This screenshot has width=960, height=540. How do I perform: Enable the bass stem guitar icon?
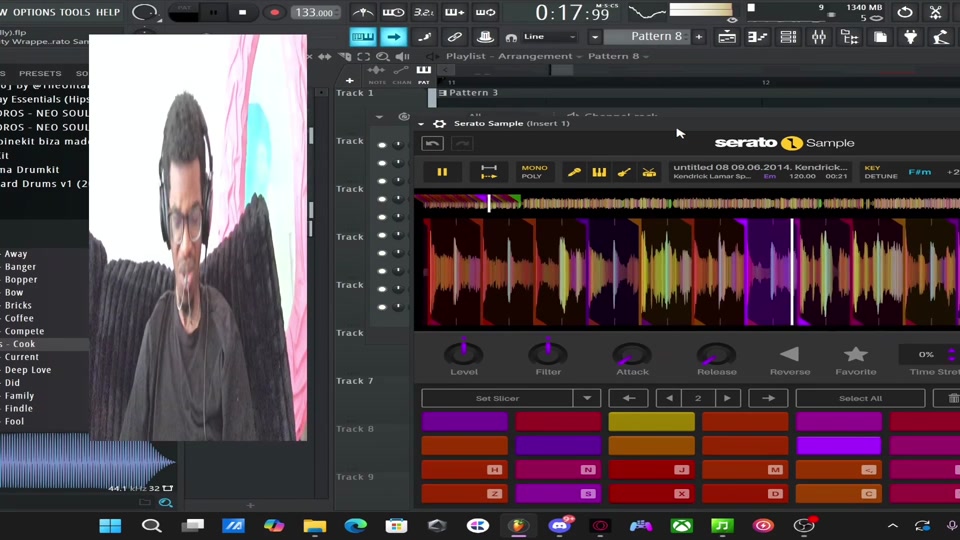(624, 172)
